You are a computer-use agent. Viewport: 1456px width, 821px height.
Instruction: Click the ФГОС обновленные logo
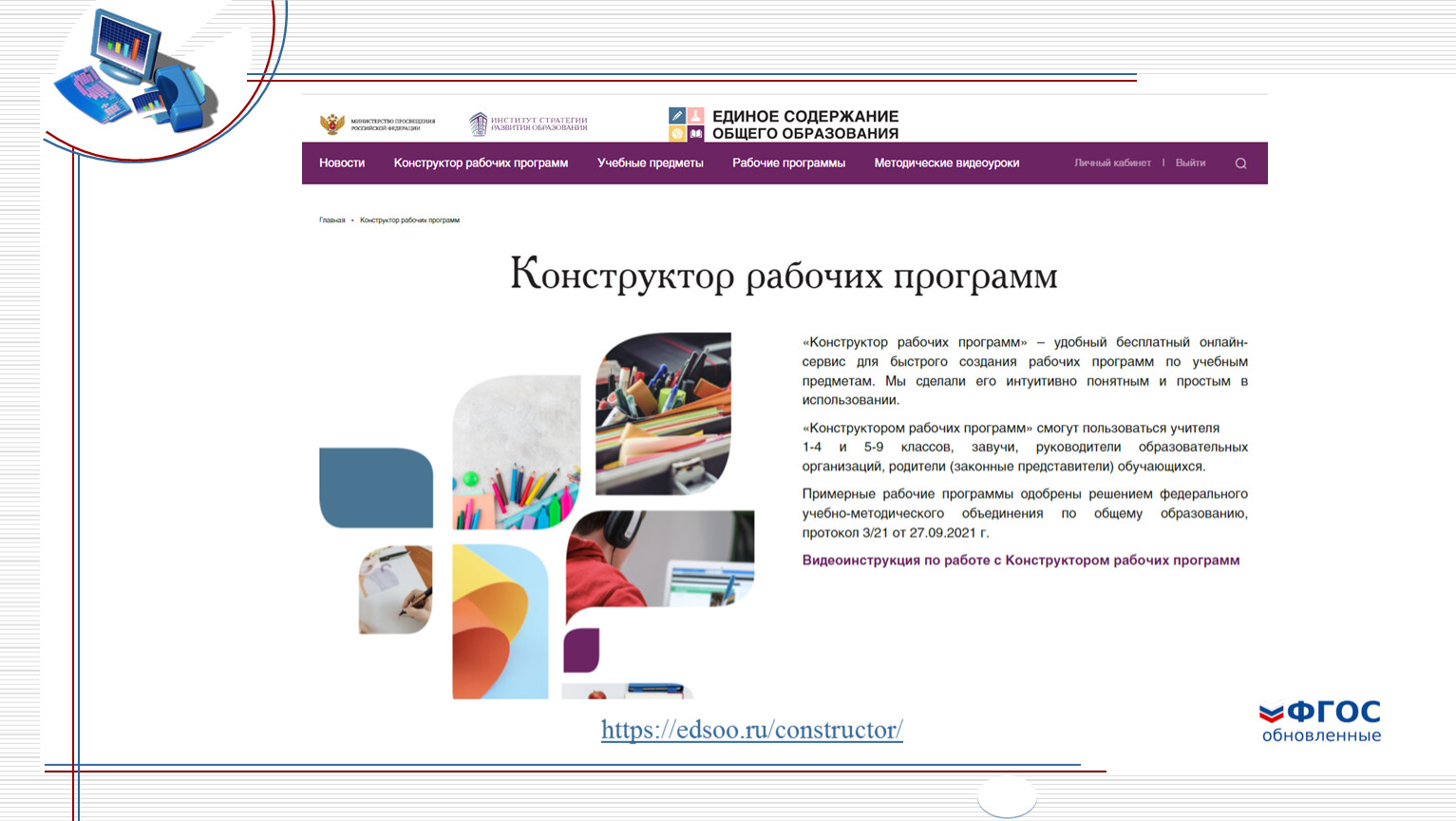click(1319, 721)
